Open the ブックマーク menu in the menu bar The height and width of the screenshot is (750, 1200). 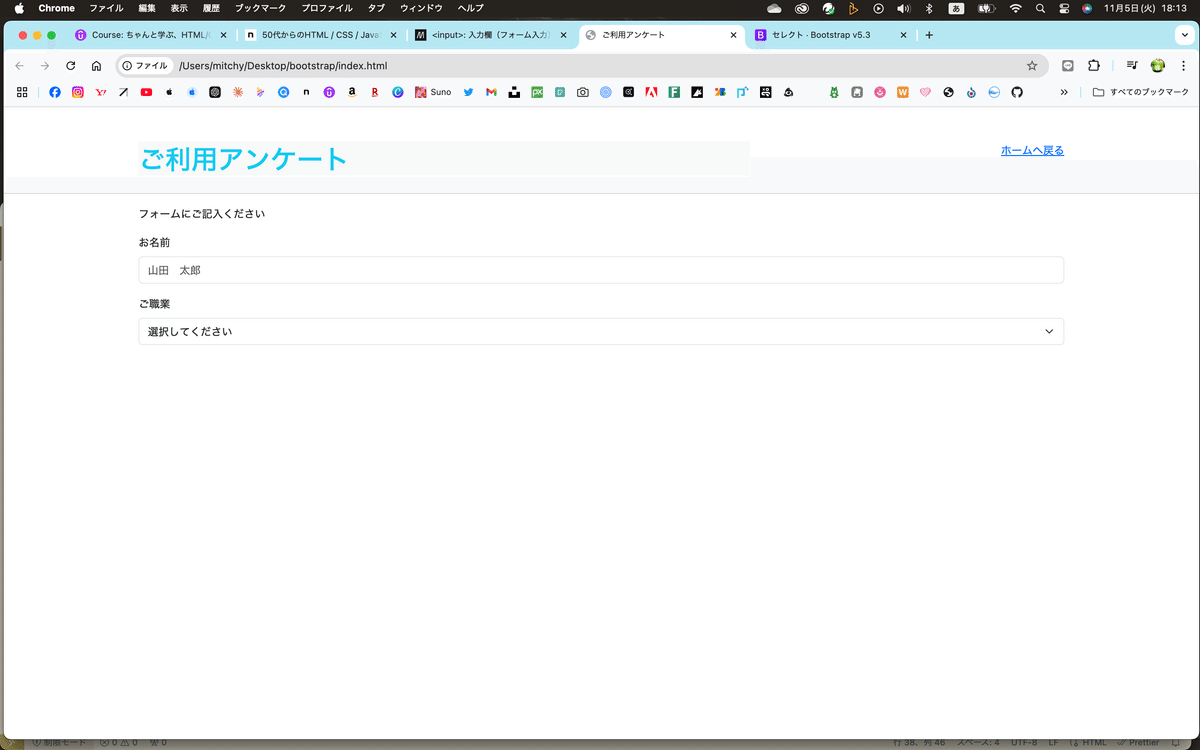(x=259, y=8)
